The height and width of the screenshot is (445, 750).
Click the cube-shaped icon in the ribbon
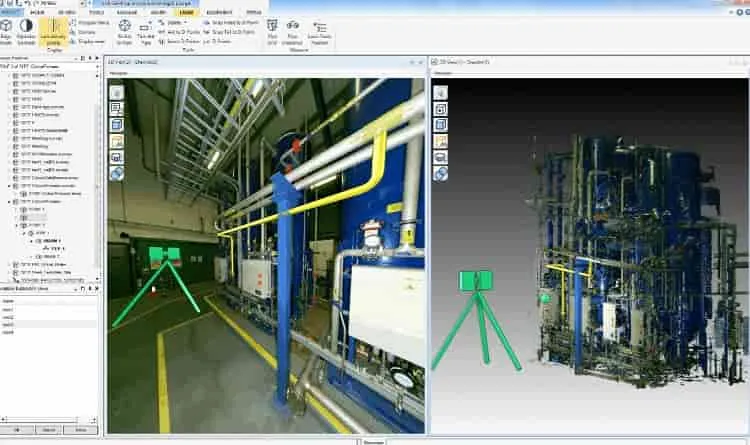point(6,25)
